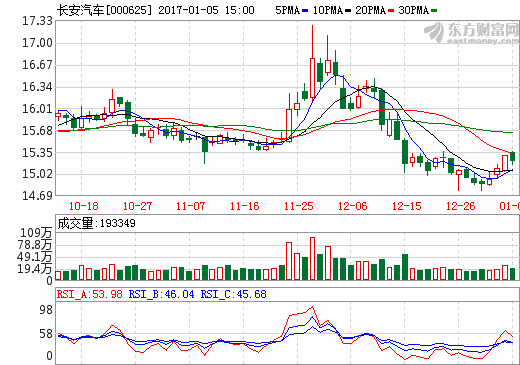Click the 16.67 price axis label
Viewport: 520px width, 365px height.
point(37,65)
